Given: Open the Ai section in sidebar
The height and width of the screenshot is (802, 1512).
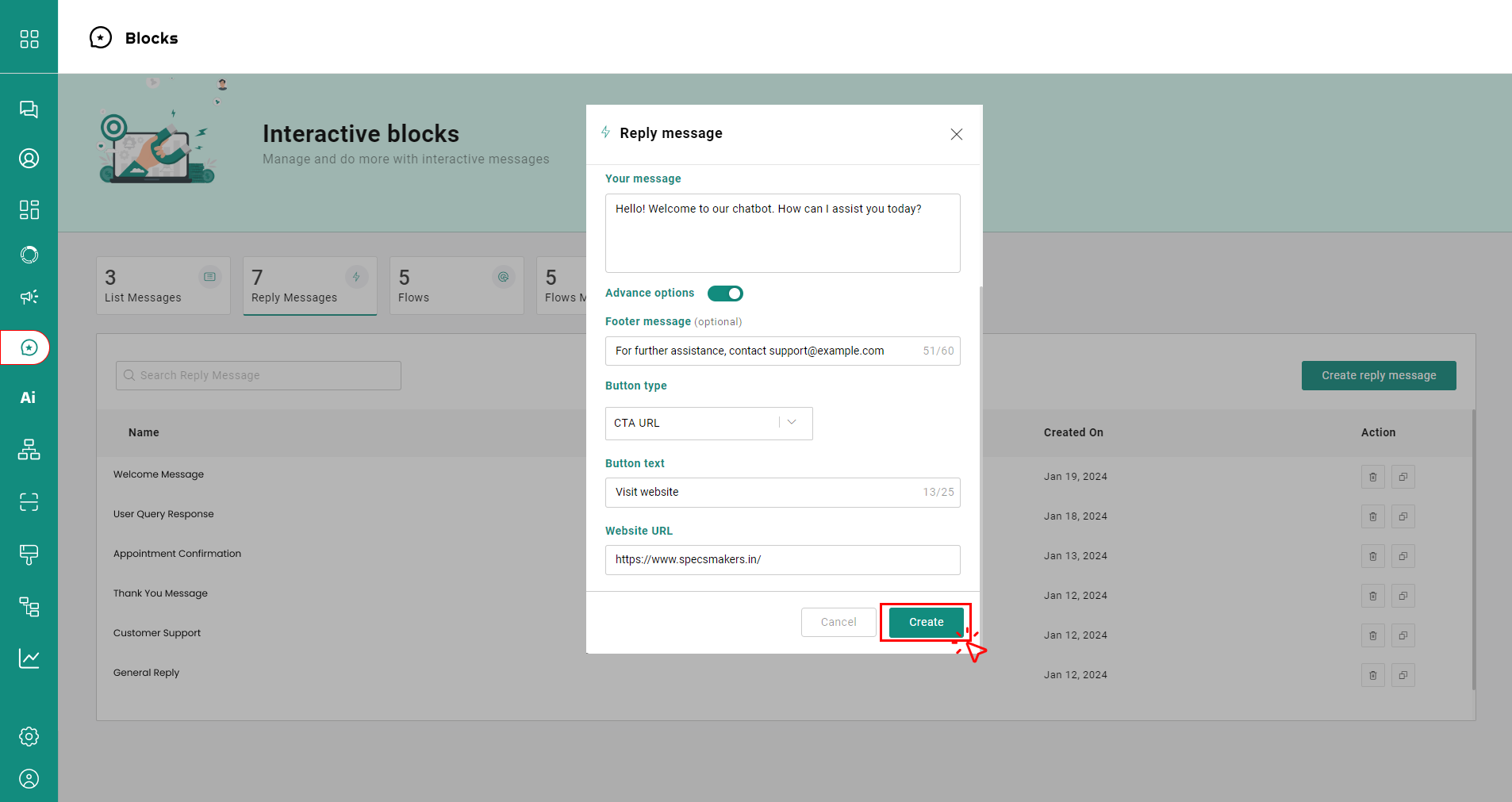Looking at the screenshot, I should tap(29, 397).
